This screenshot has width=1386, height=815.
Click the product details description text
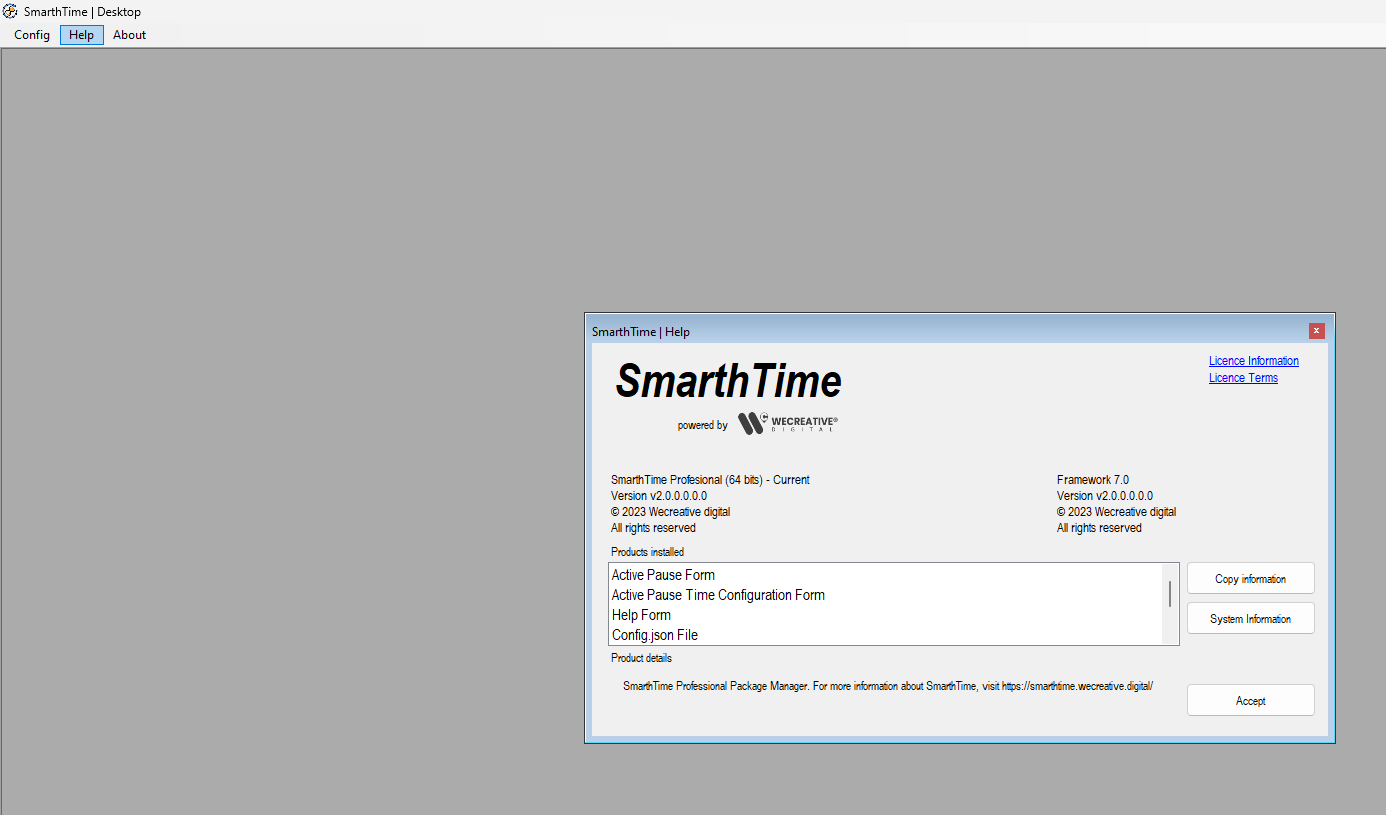coord(888,686)
